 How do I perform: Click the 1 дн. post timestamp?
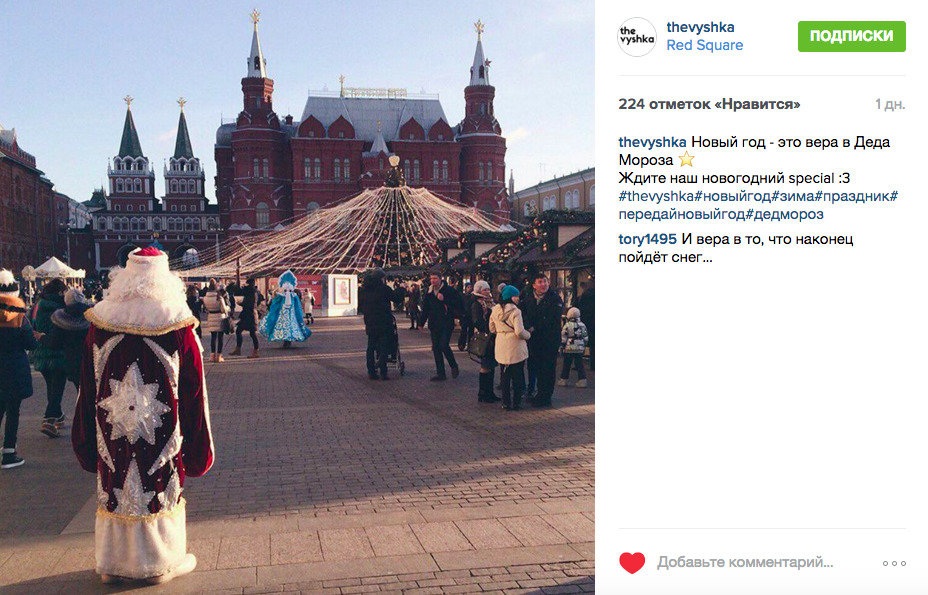(890, 105)
